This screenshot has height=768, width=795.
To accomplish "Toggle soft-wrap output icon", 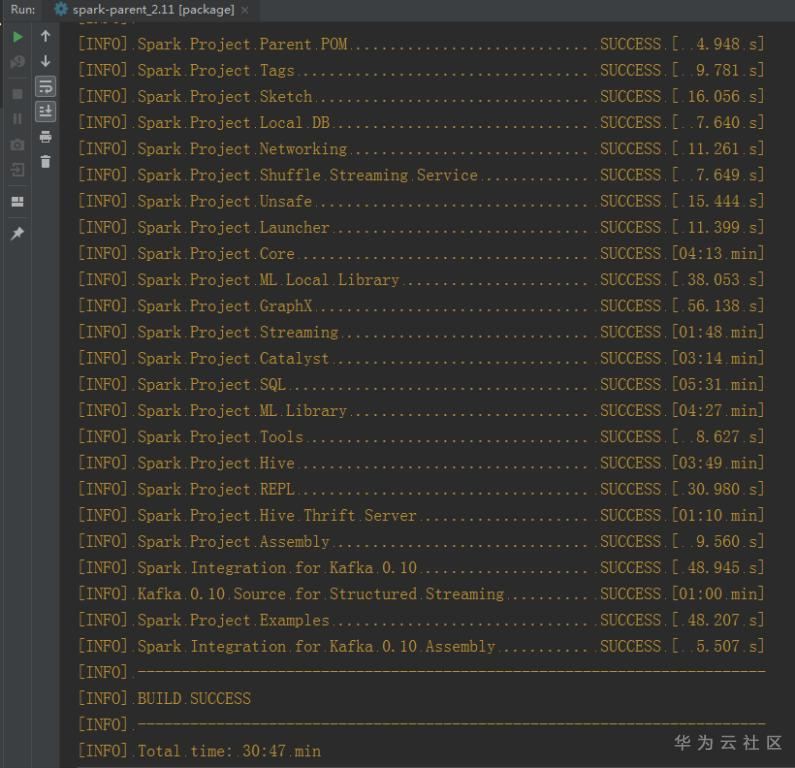I will coord(46,87).
